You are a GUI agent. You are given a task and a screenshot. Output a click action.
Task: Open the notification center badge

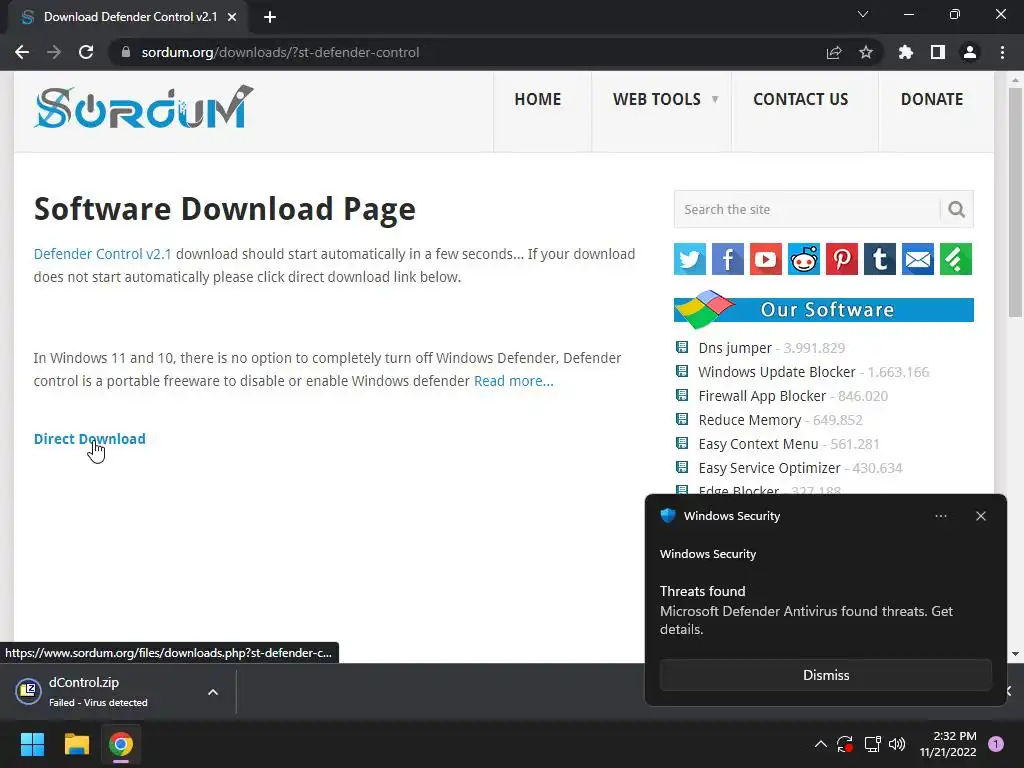(996, 744)
